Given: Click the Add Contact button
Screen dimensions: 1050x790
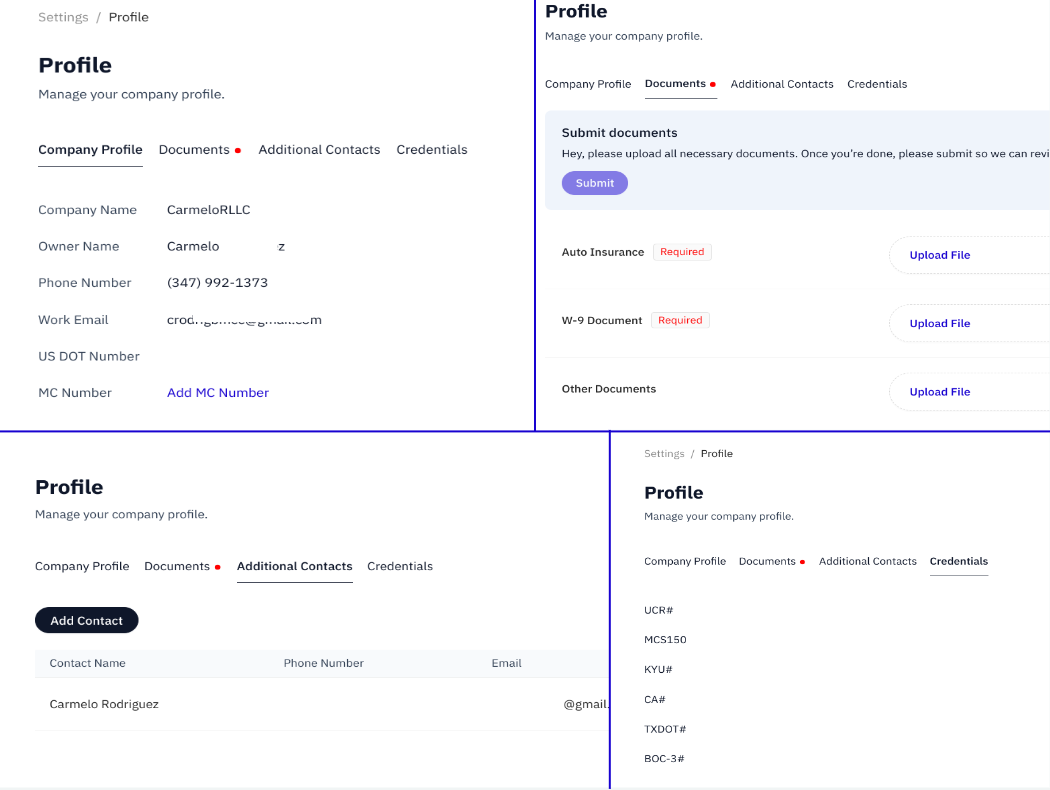Looking at the screenshot, I should [86, 620].
